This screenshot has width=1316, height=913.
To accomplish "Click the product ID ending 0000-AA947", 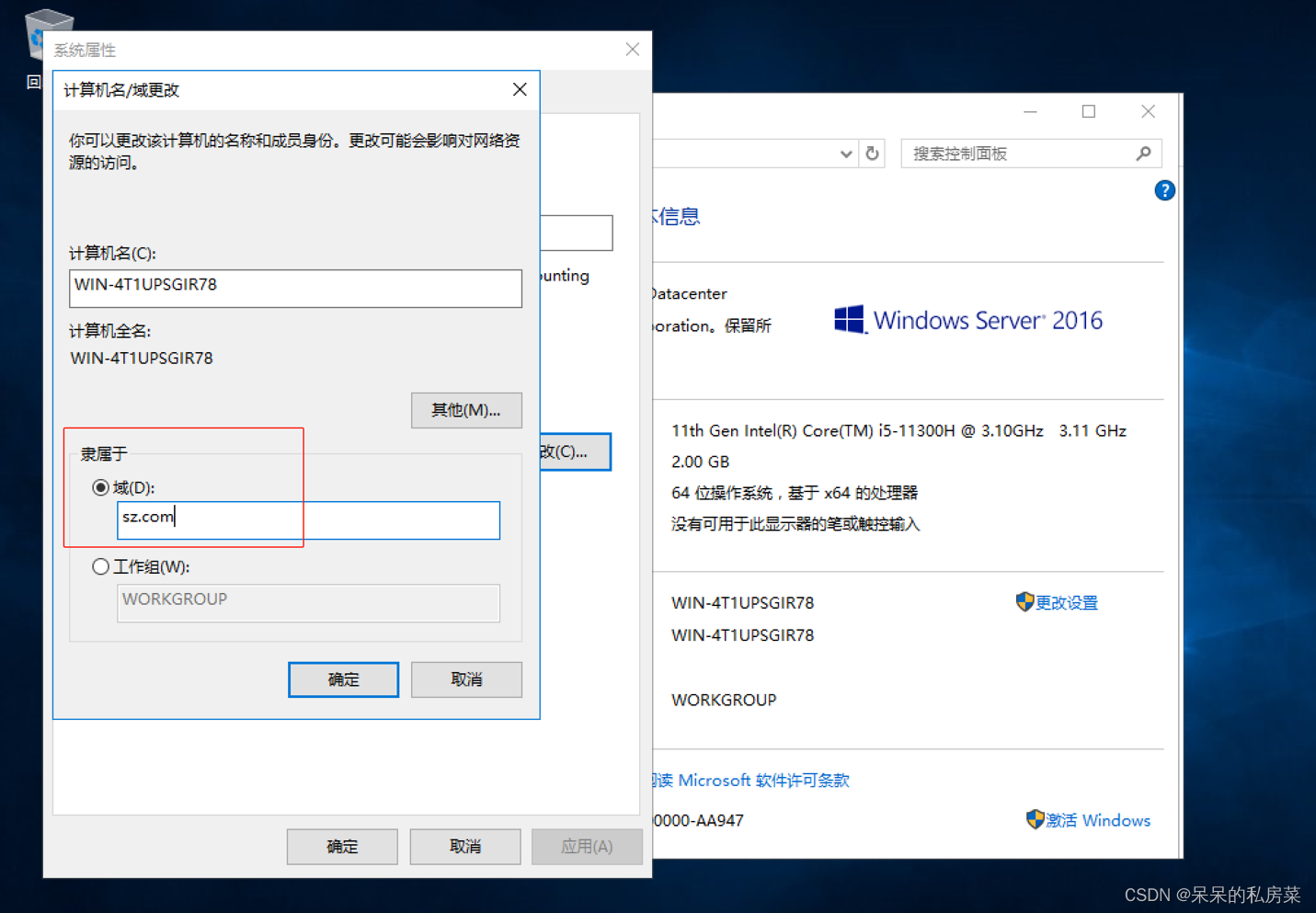I will pos(698,820).
